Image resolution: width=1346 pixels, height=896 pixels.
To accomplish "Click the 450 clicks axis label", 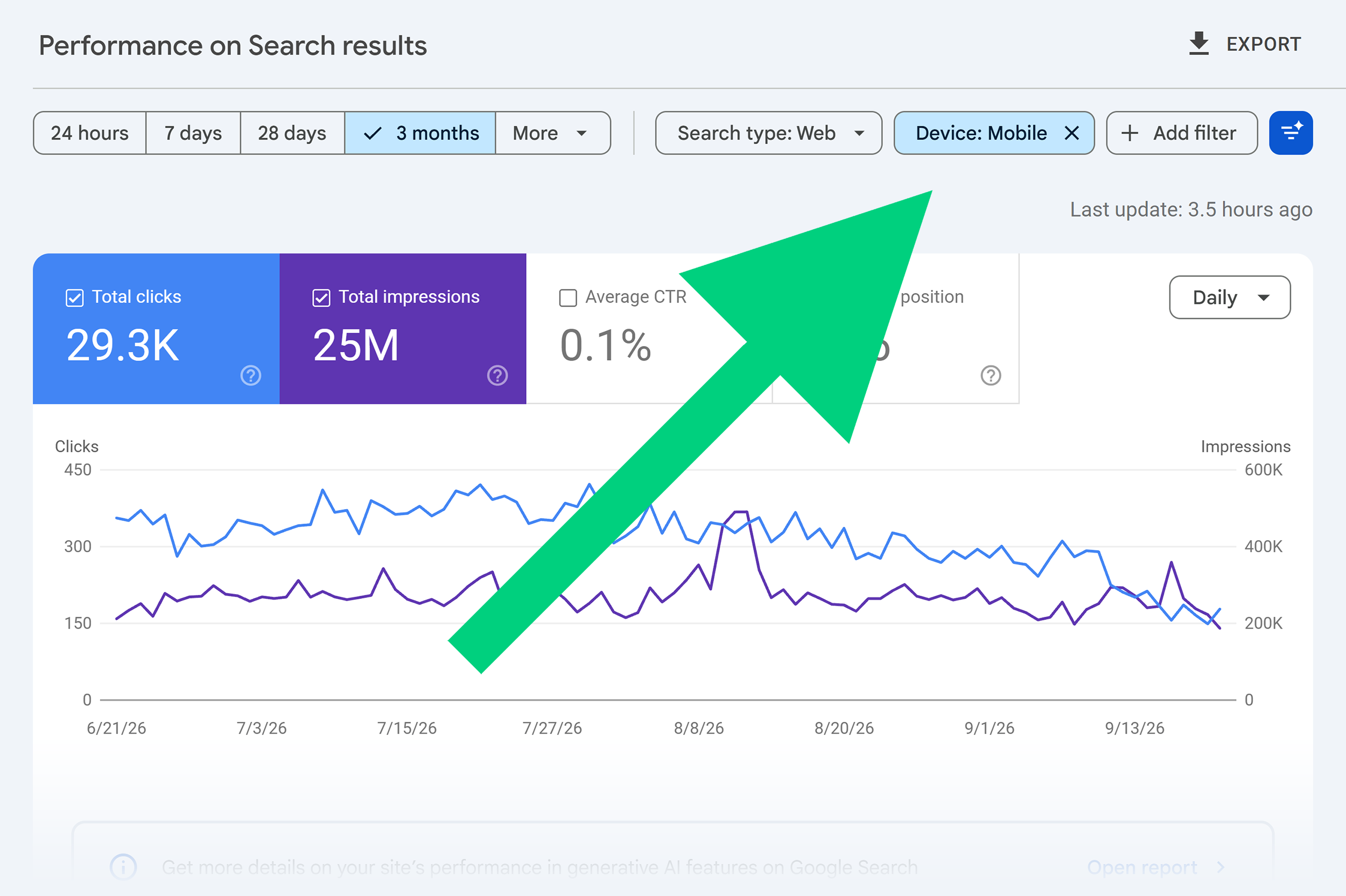I will click(x=78, y=470).
